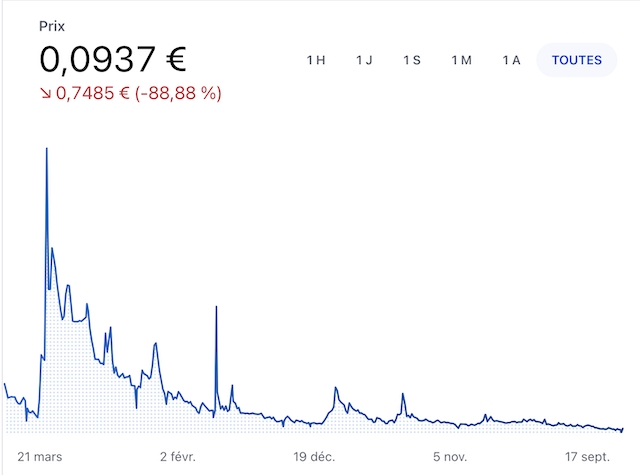The image size is (640, 475).
Task: Click the highest peak on the chart
Action: tap(47, 149)
